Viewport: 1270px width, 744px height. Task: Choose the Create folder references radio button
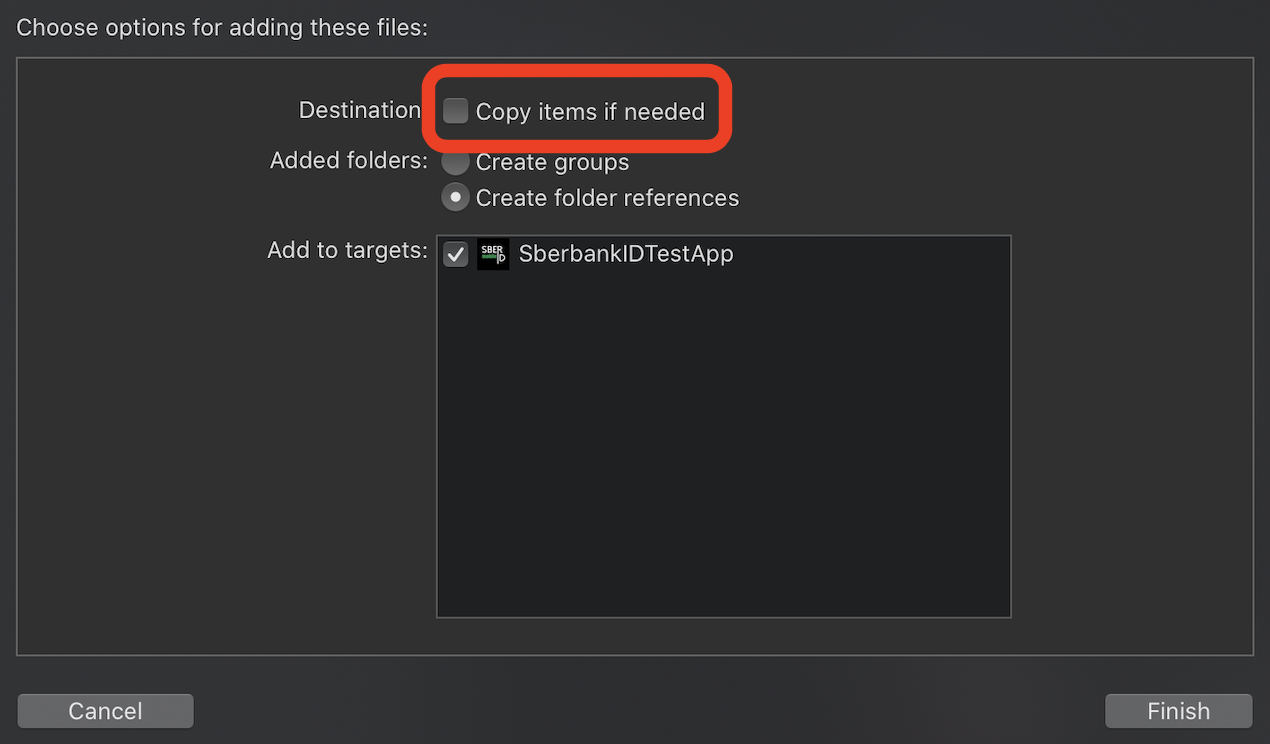click(x=456, y=198)
